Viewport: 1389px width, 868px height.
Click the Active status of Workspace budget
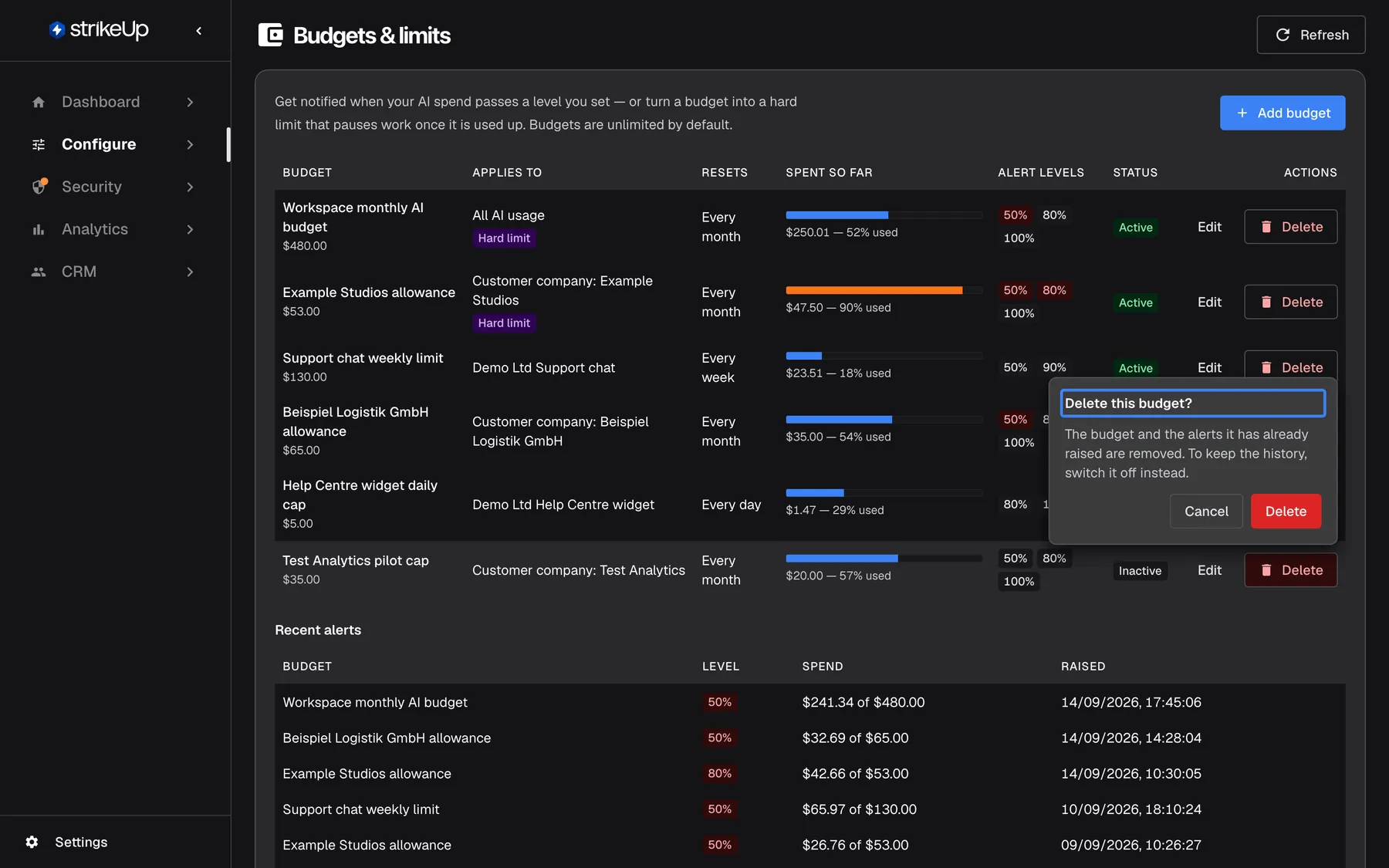(x=1136, y=228)
